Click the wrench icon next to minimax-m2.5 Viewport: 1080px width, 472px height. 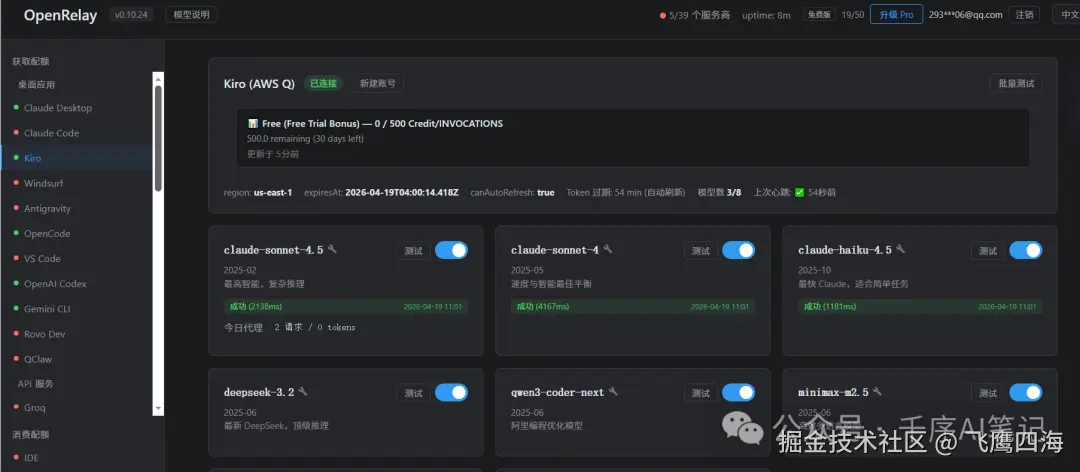(877, 391)
